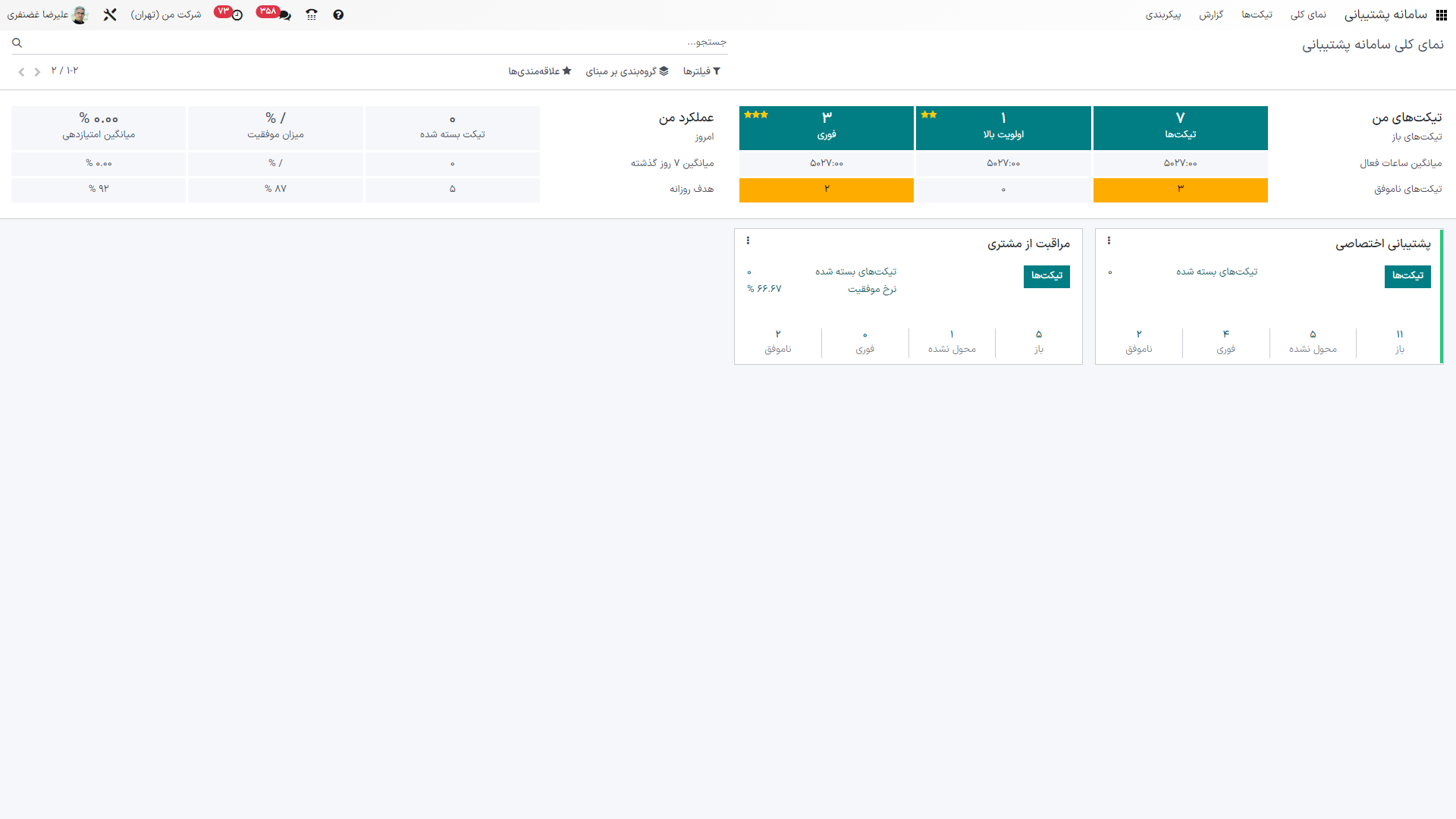1456x819 pixels.
Task: Click the search magnifier icon
Action: point(17,43)
